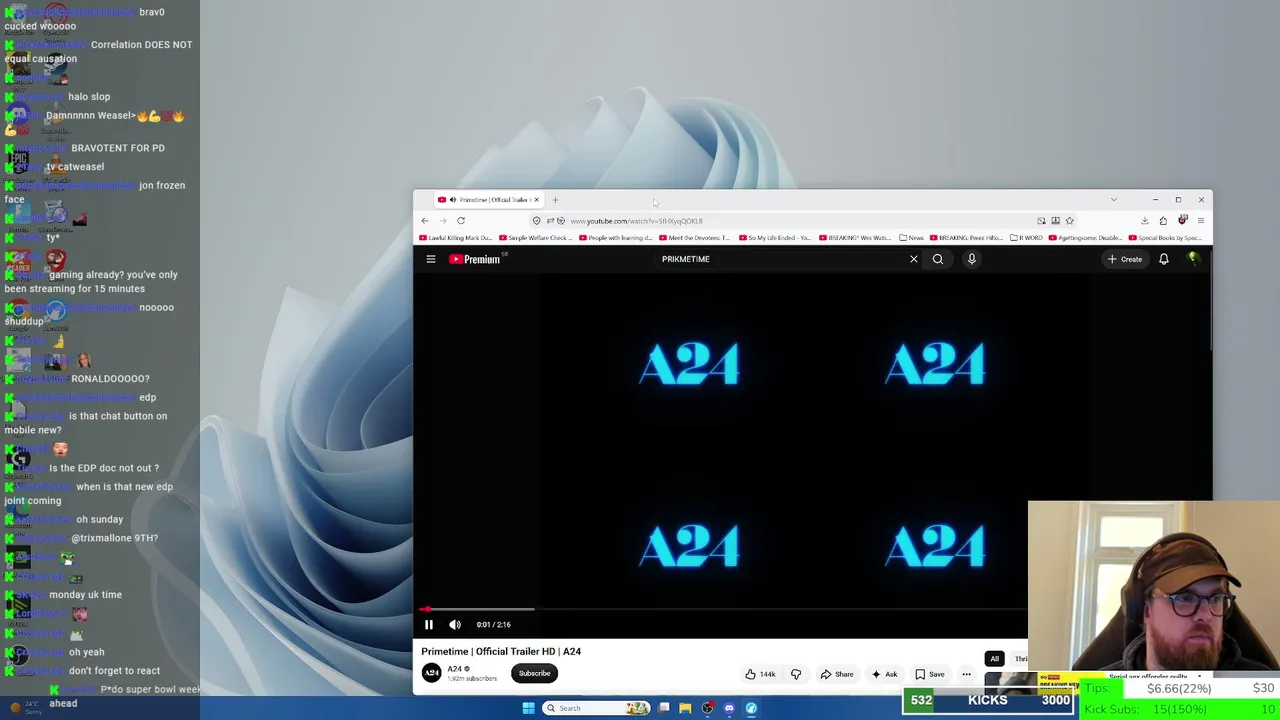This screenshot has height=720, width=1280.
Task: Clear the YouTube search box text
Action: click(x=913, y=259)
